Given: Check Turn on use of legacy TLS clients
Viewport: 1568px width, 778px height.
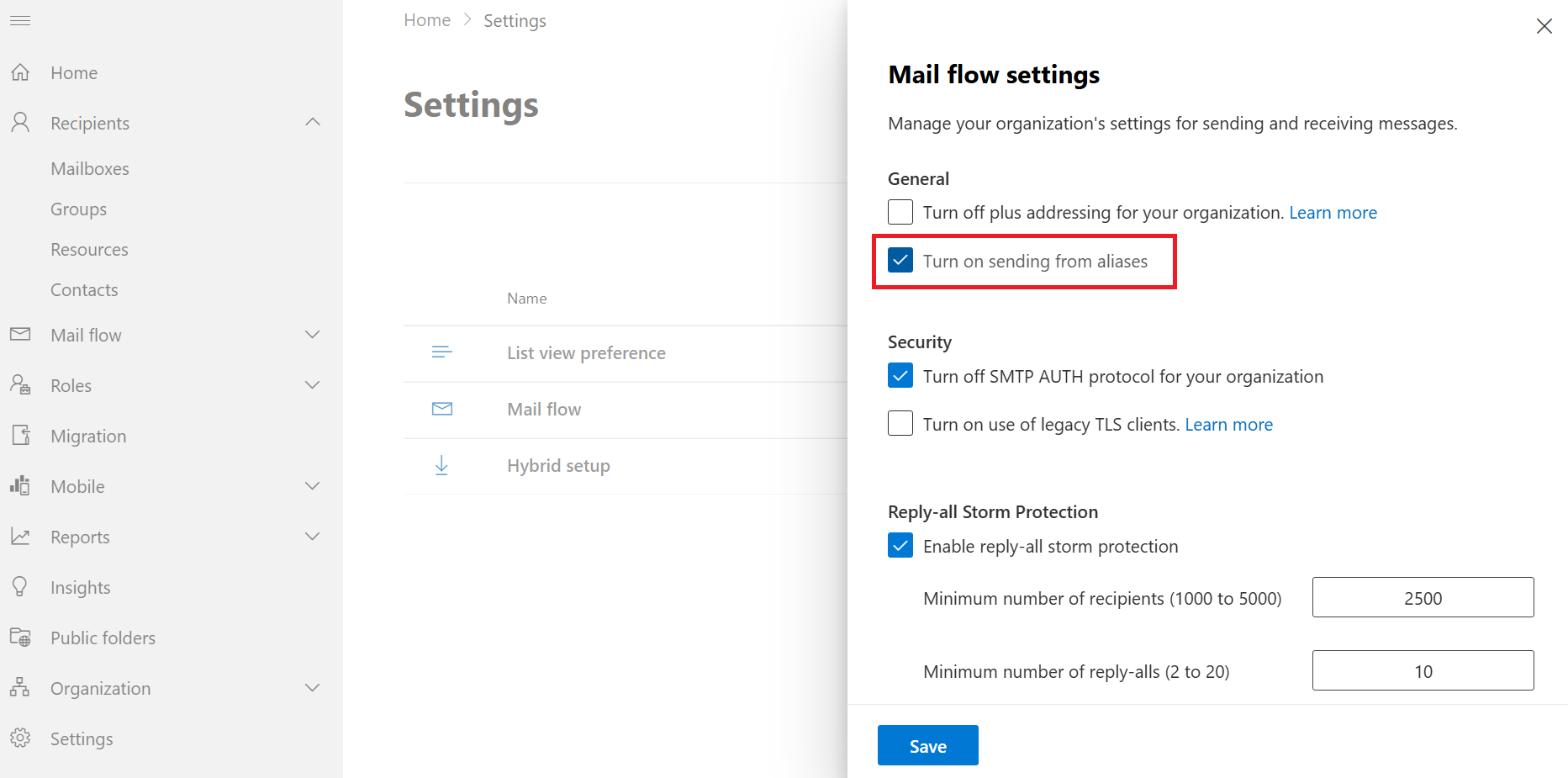Looking at the screenshot, I should [x=900, y=424].
